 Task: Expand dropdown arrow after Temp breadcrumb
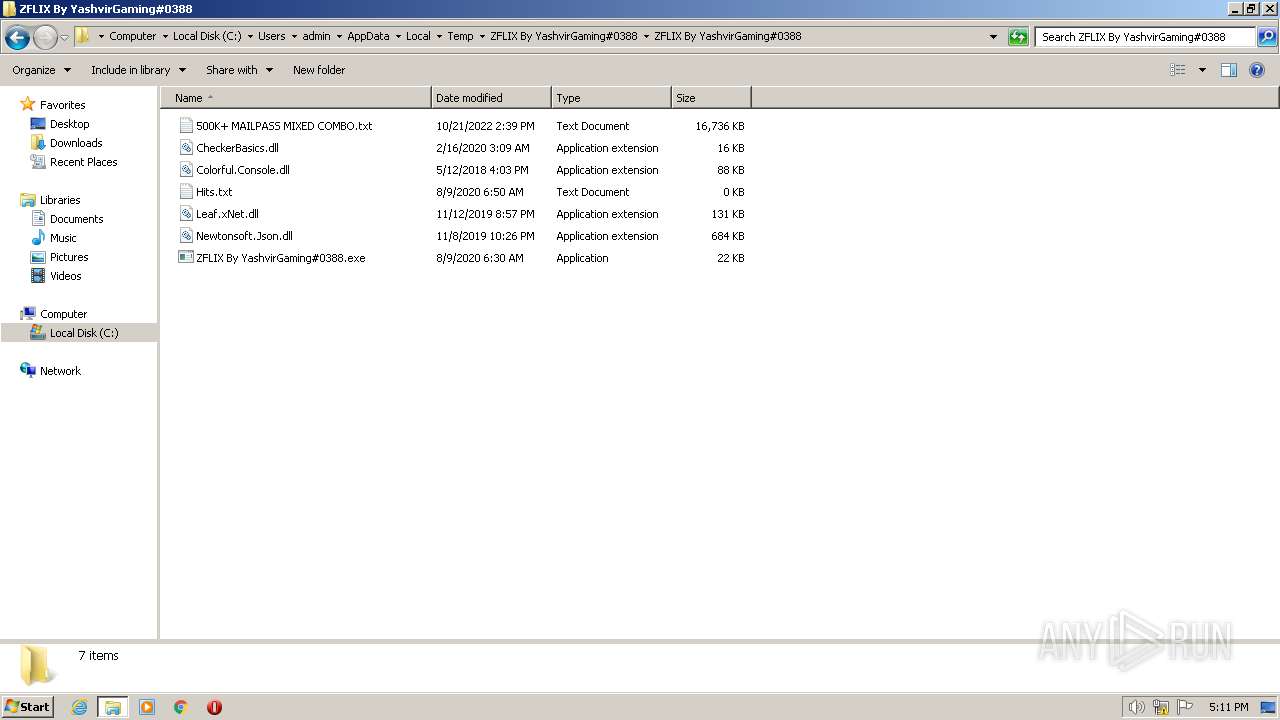482,36
